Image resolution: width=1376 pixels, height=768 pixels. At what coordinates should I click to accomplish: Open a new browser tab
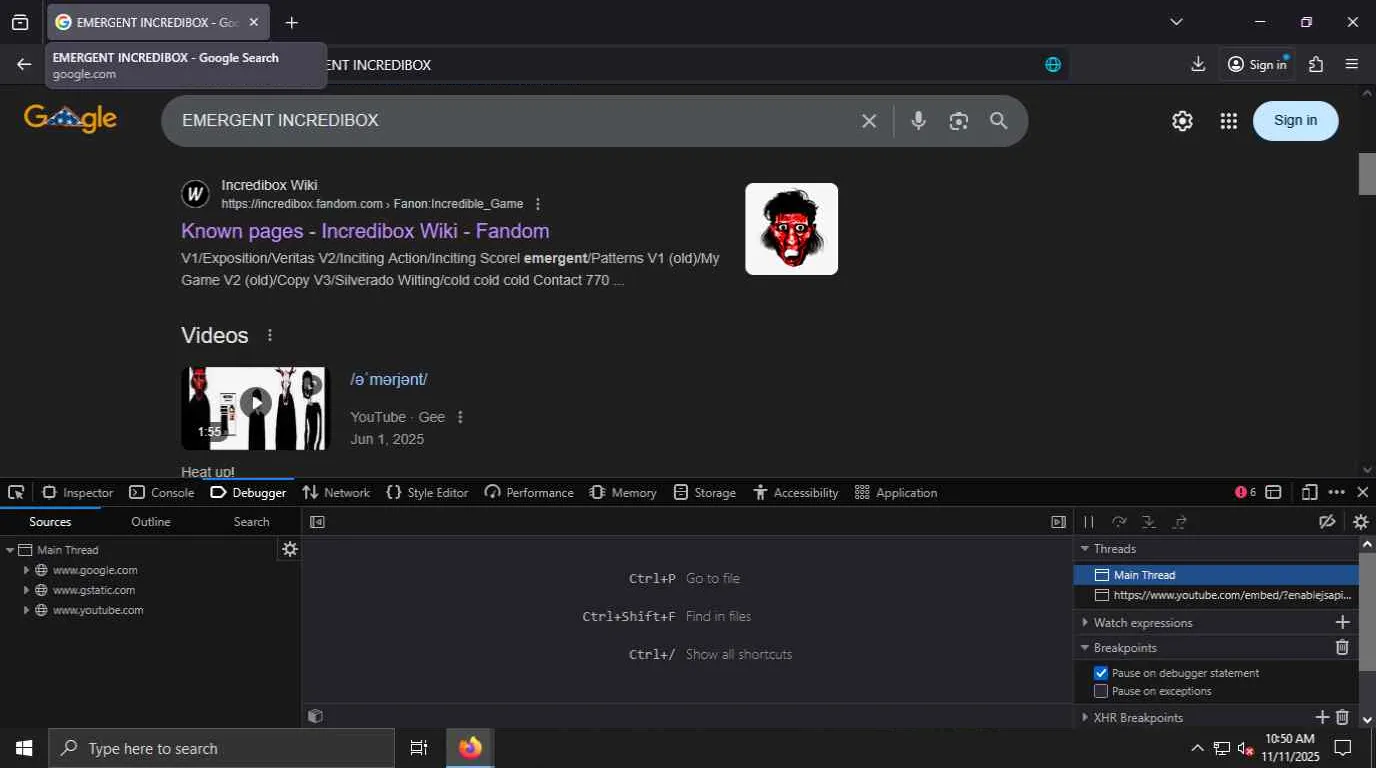coord(291,22)
